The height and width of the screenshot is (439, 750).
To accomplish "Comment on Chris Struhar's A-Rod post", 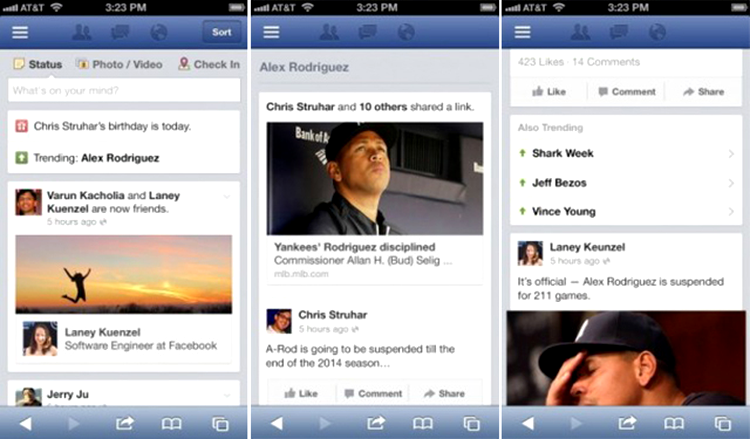I will click(374, 393).
